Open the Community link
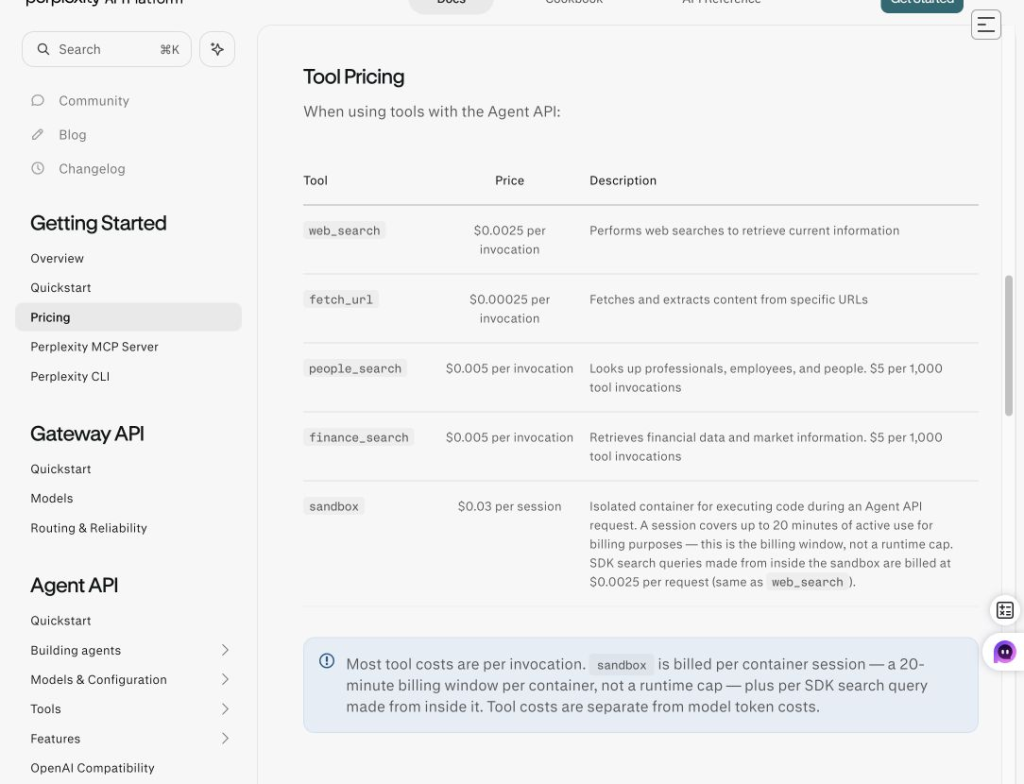 [x=93, y=101]
